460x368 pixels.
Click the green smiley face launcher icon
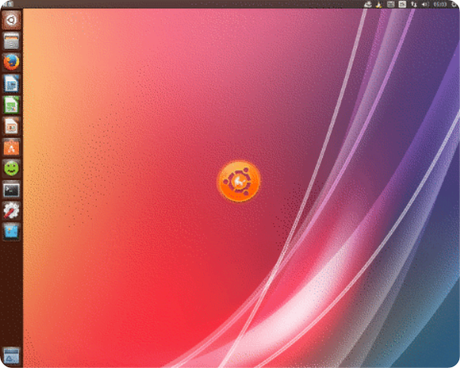click(x=11, y=168)
